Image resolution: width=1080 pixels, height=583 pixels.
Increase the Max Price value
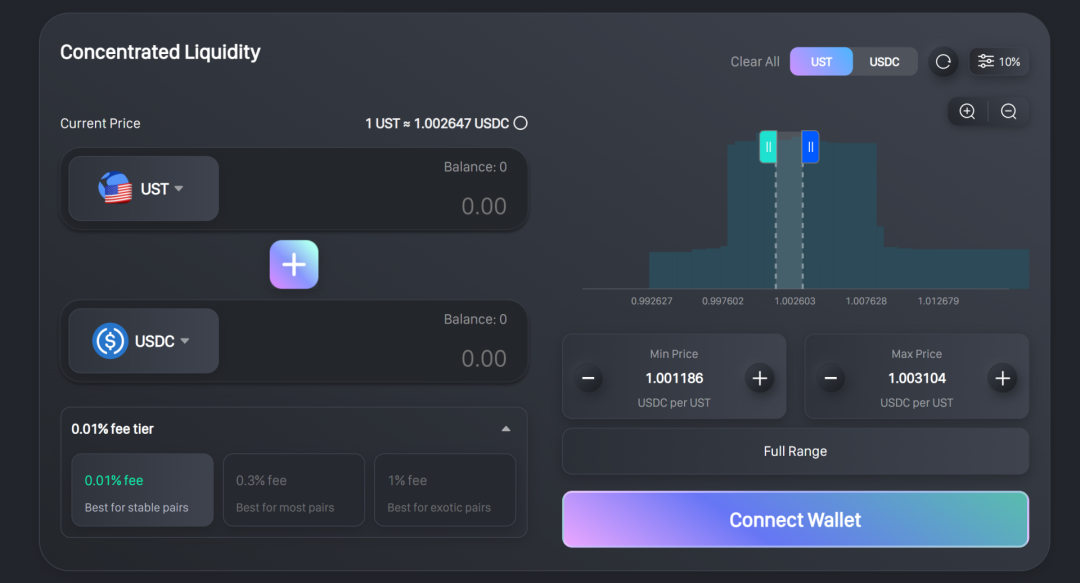[x=1002, y=378]
